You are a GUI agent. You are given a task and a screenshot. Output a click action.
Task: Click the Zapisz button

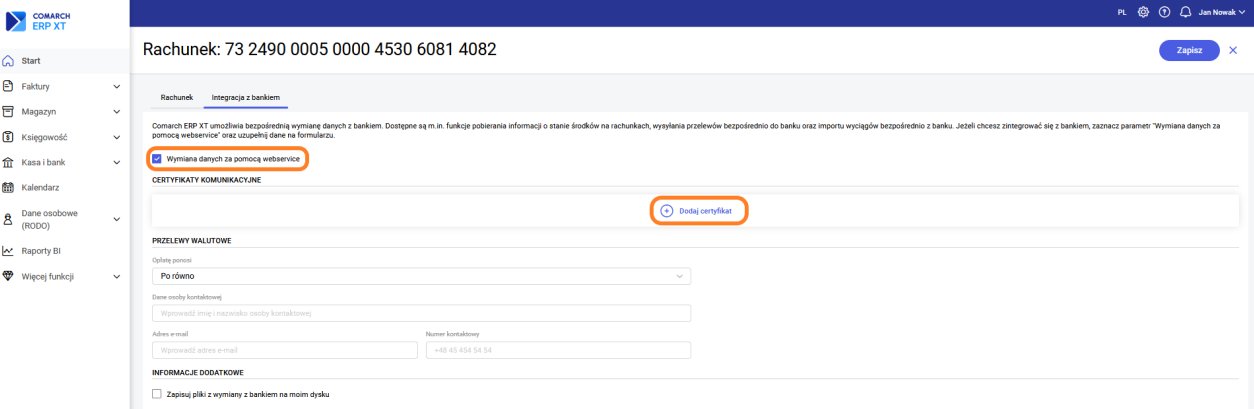(1188, 50)
